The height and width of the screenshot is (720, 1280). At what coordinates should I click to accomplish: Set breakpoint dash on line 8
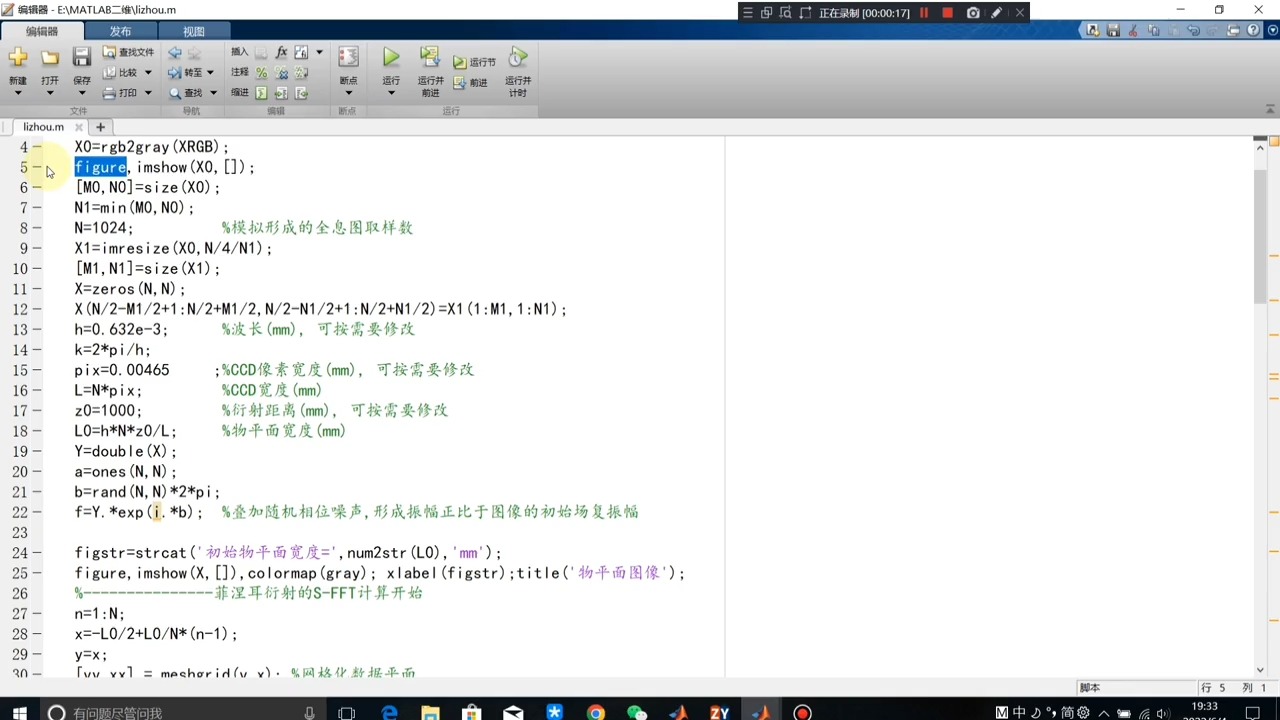click(x=37, y=228)
